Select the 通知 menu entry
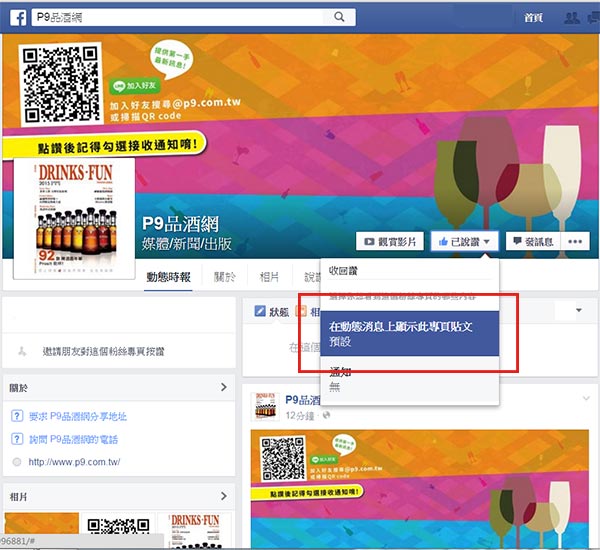This screenshot has width=600, height=550. [409, 379]
